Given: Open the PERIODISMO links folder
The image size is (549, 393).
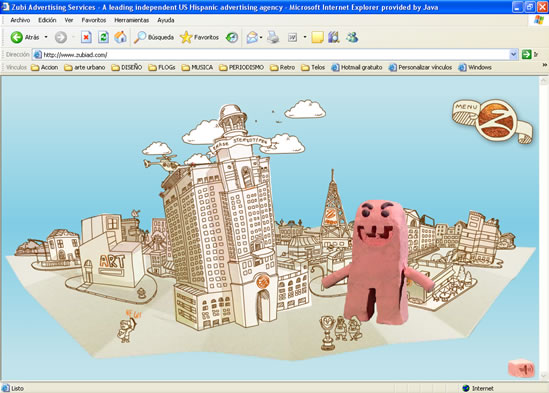Looking at the screenshot, I should (x=242, y=67).
